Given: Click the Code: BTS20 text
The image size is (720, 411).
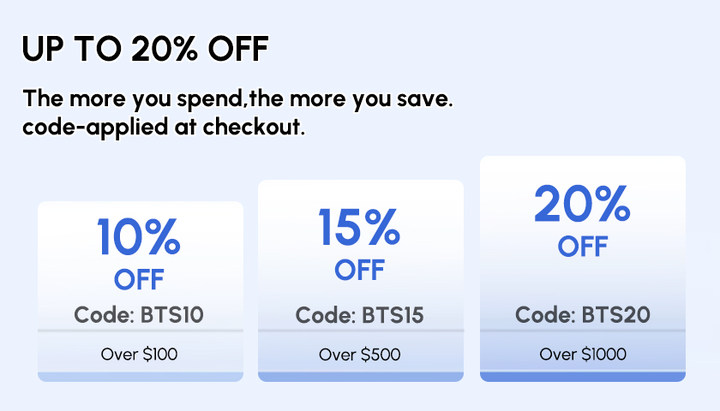Looking at the screenshot, I should point(583,315).
